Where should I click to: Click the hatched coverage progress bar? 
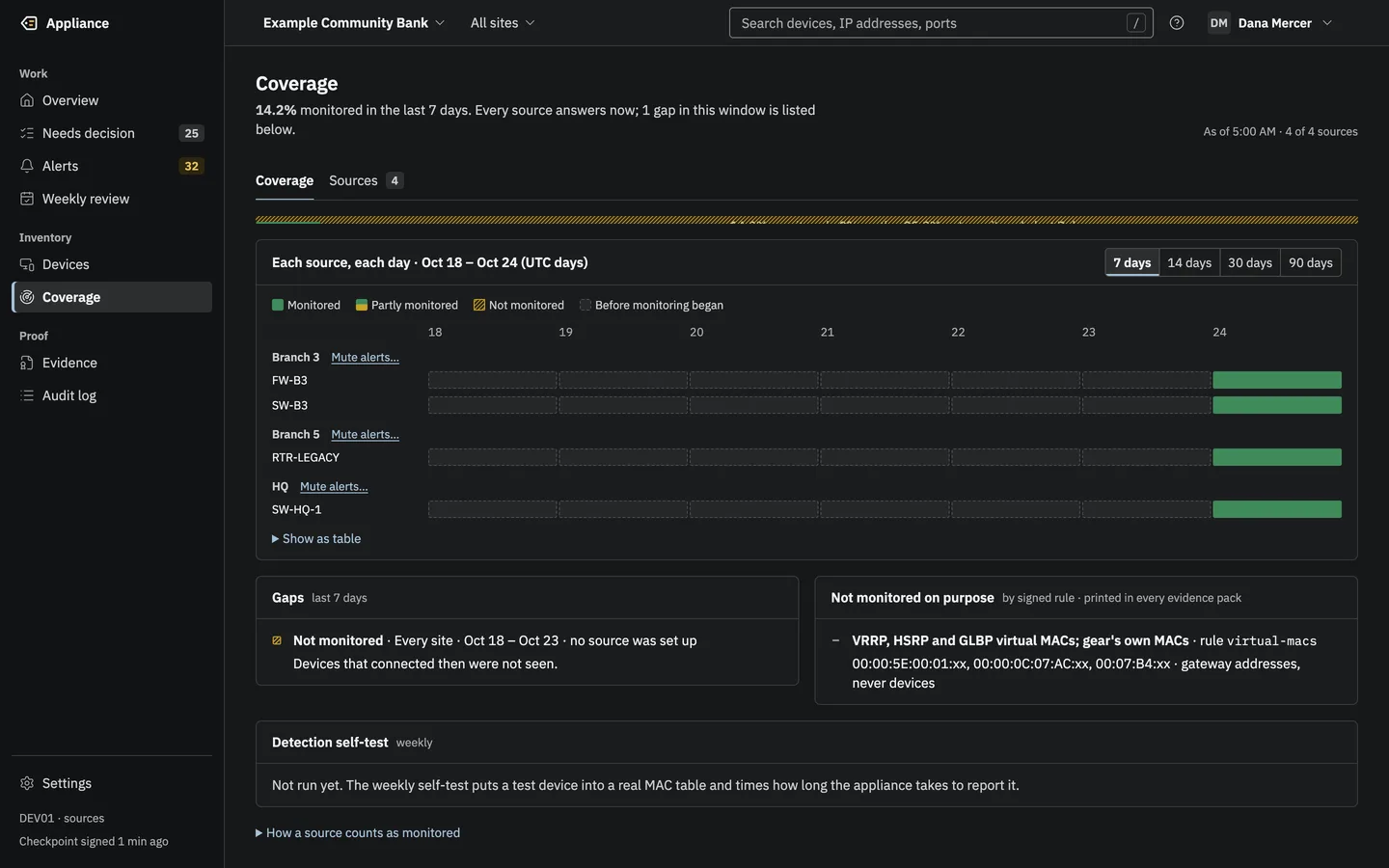(x=806, y=220)
